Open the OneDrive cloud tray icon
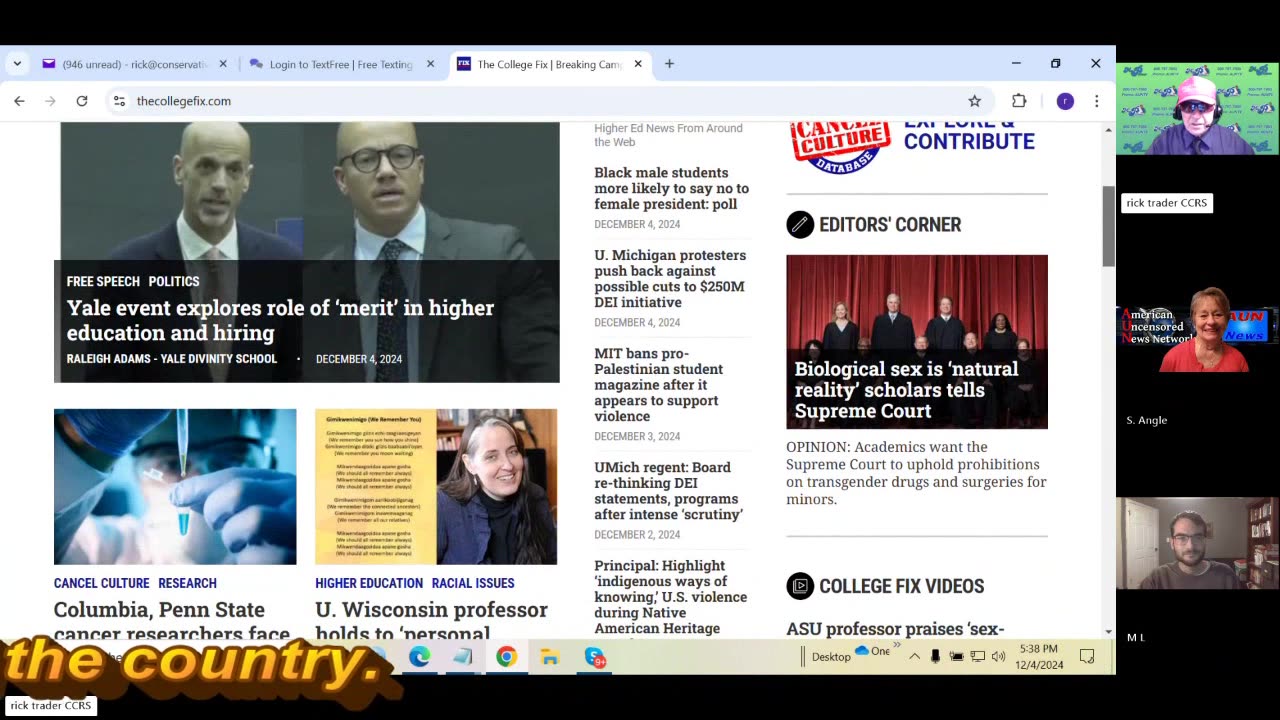 863,651
